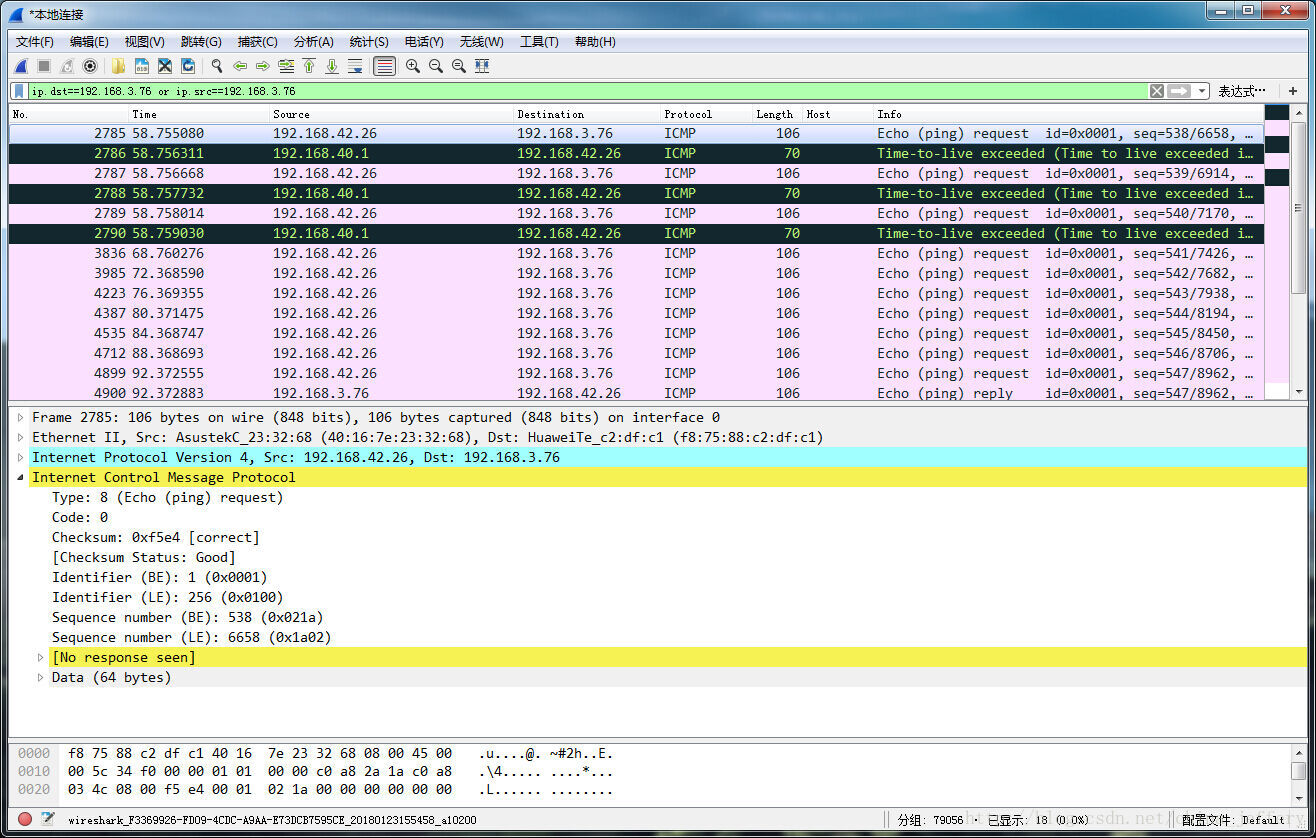Click the resize columns toolbar icon
Viewport: 1316px width, 838px height.
pos(482,66)
